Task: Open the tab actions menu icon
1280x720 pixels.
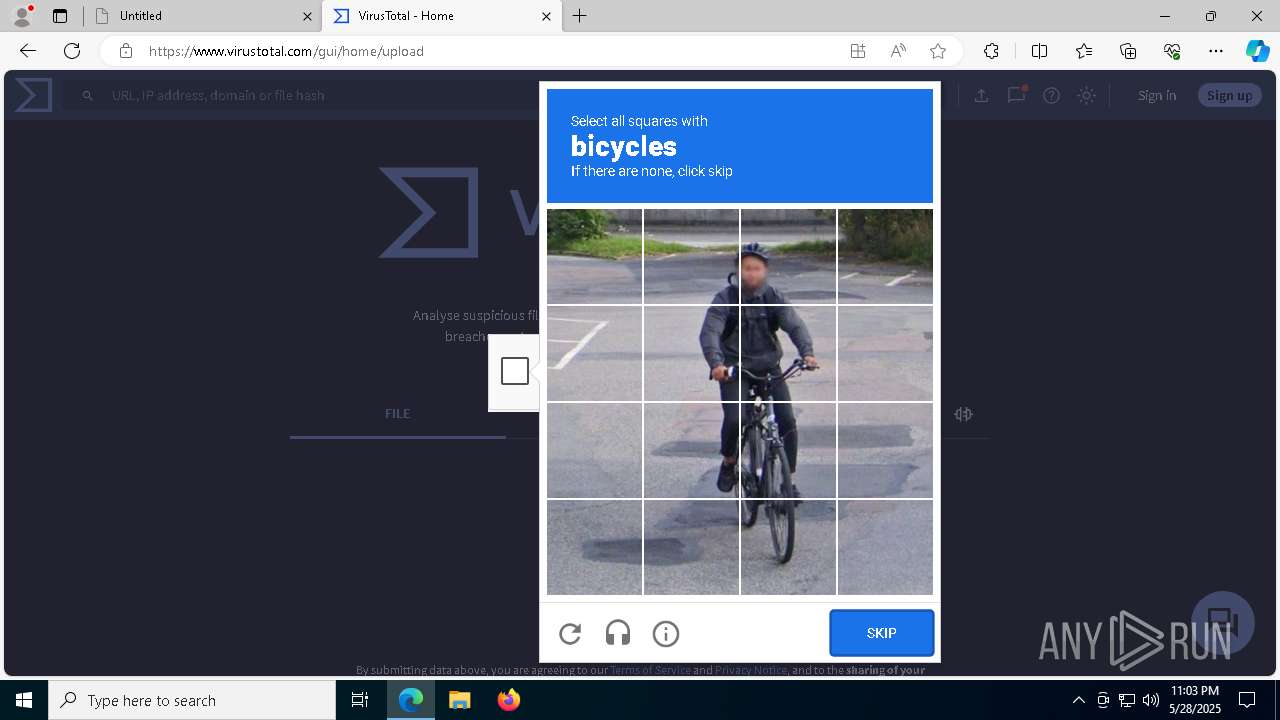Action: [60, 16]
